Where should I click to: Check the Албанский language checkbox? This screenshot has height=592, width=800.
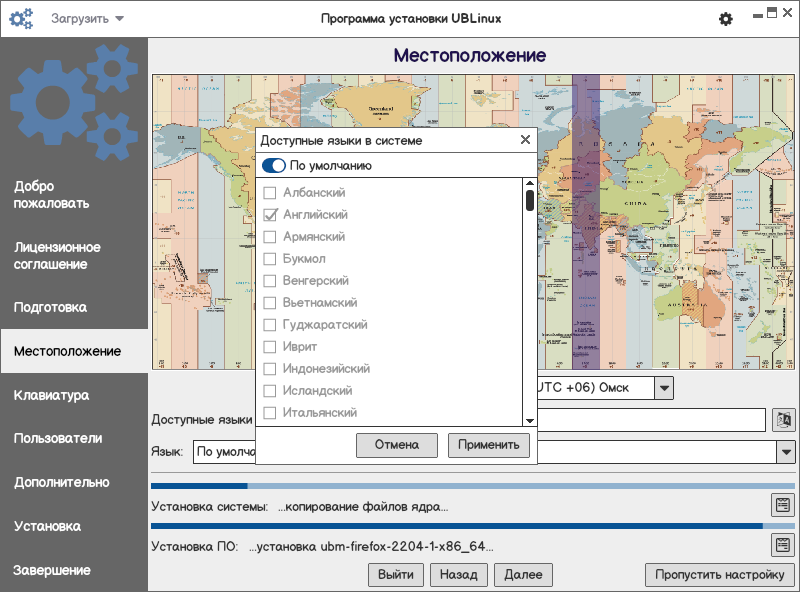[x=269, y=192]
